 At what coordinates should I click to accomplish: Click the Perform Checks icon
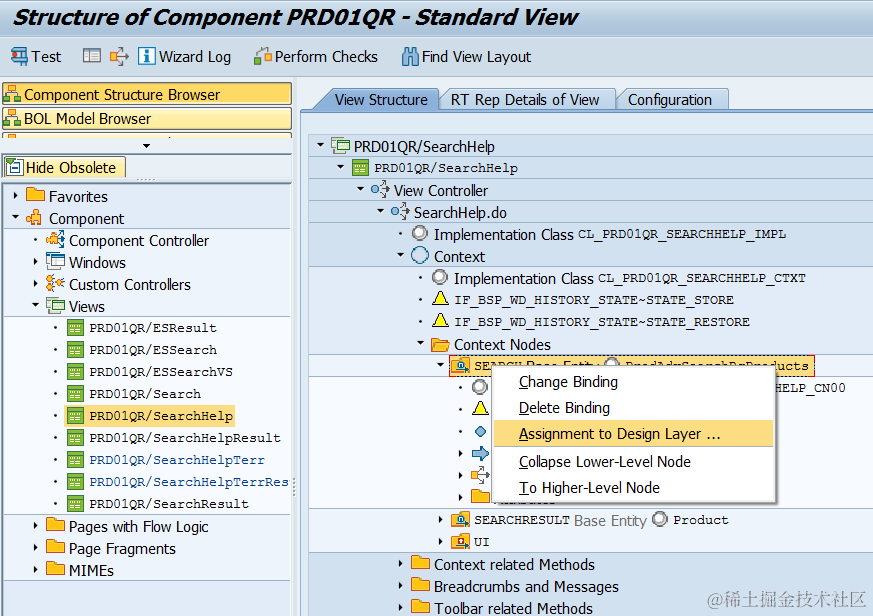[x=262, y=56]
